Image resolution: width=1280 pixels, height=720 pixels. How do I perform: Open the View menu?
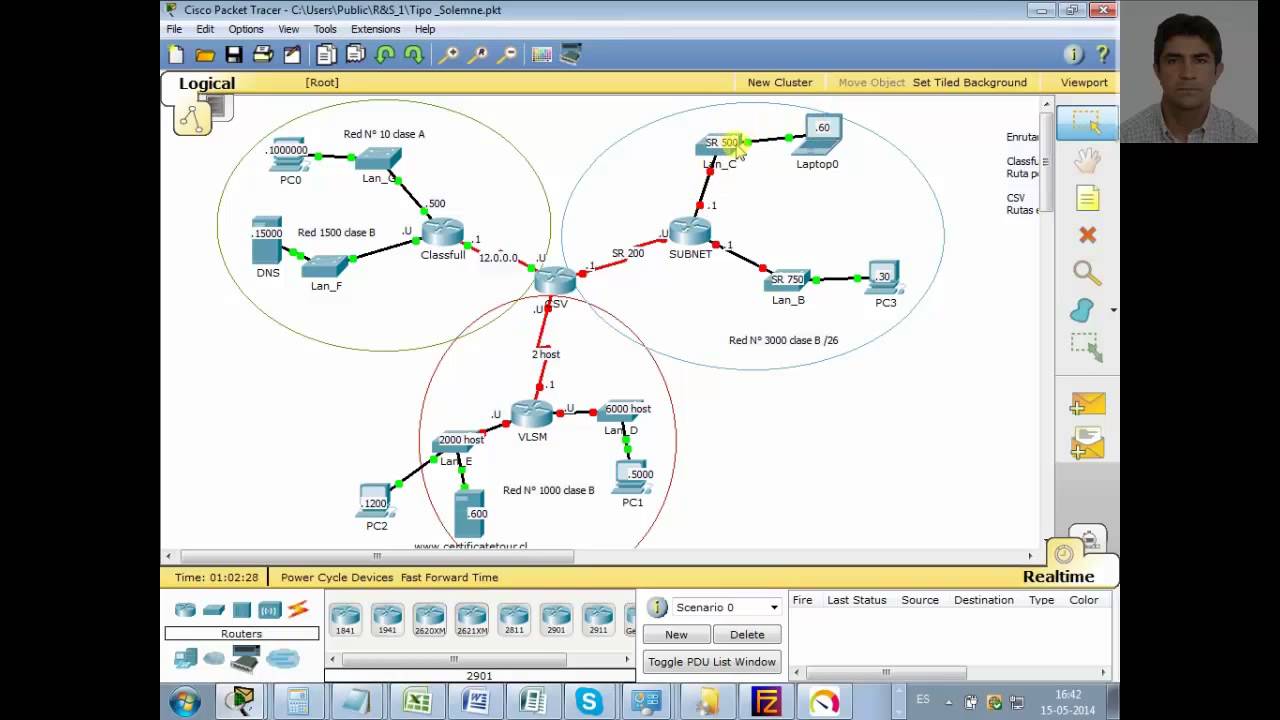pos(288,29)
